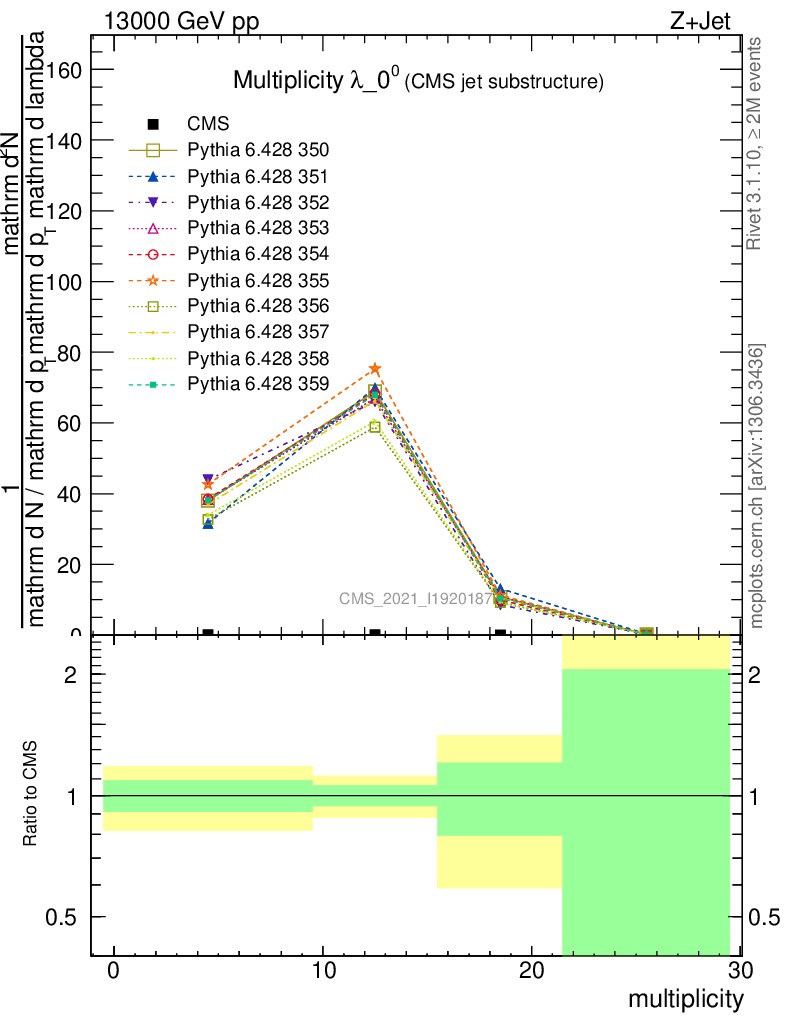Viewport: 786px width, 1024px height.
Task: Click the Pythia 6.428 353 magenta triangle marker
Action: (153, 229)
